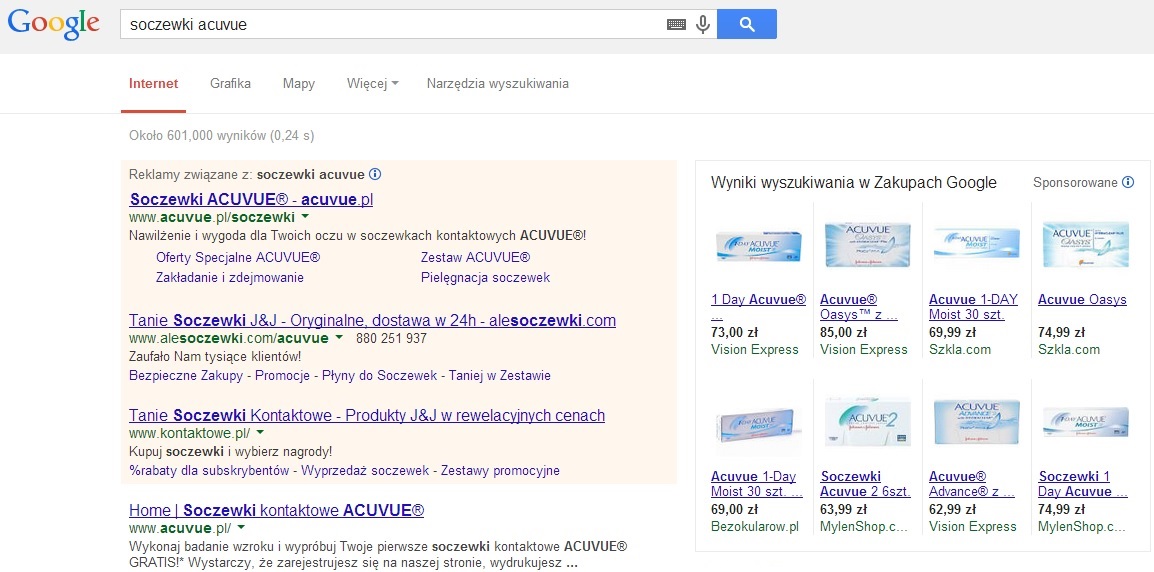Click the info icon next to Sponsorowane
The height and width of the screenshot is (572, 1154).
(x=1128, y=182)
